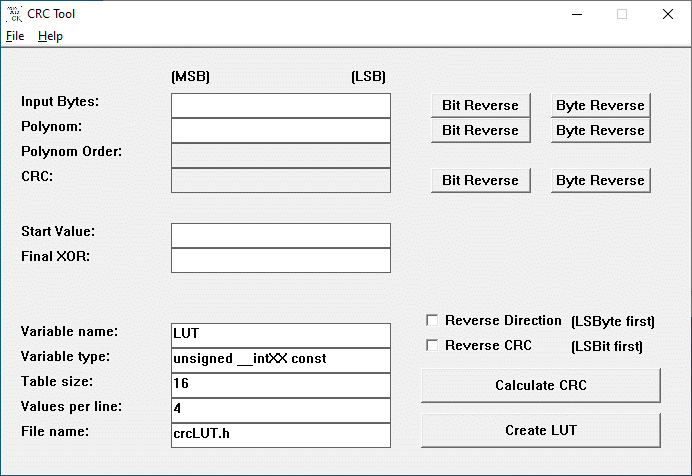Click the Variable name label
Image resolution: width=692 pixels, height=476 pixels.
click(69, 331)
